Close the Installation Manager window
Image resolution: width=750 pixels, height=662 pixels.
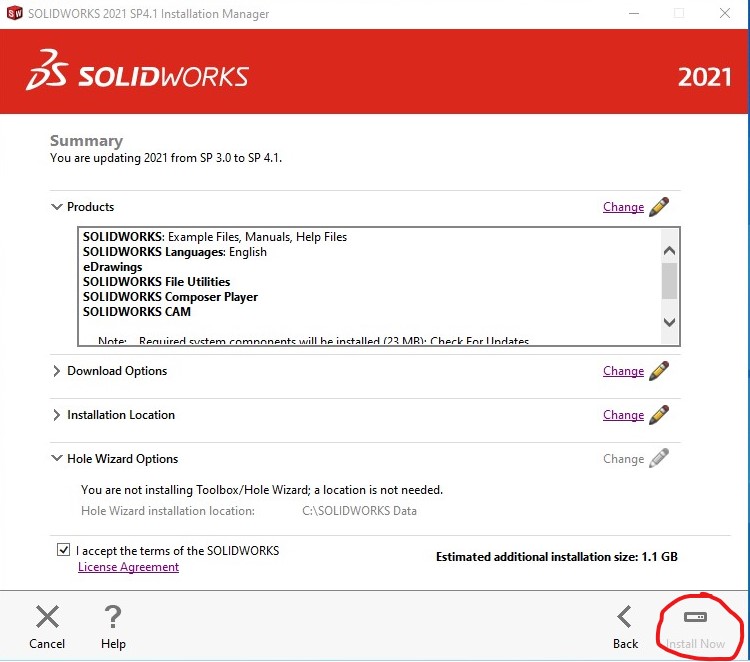(725, 13)
